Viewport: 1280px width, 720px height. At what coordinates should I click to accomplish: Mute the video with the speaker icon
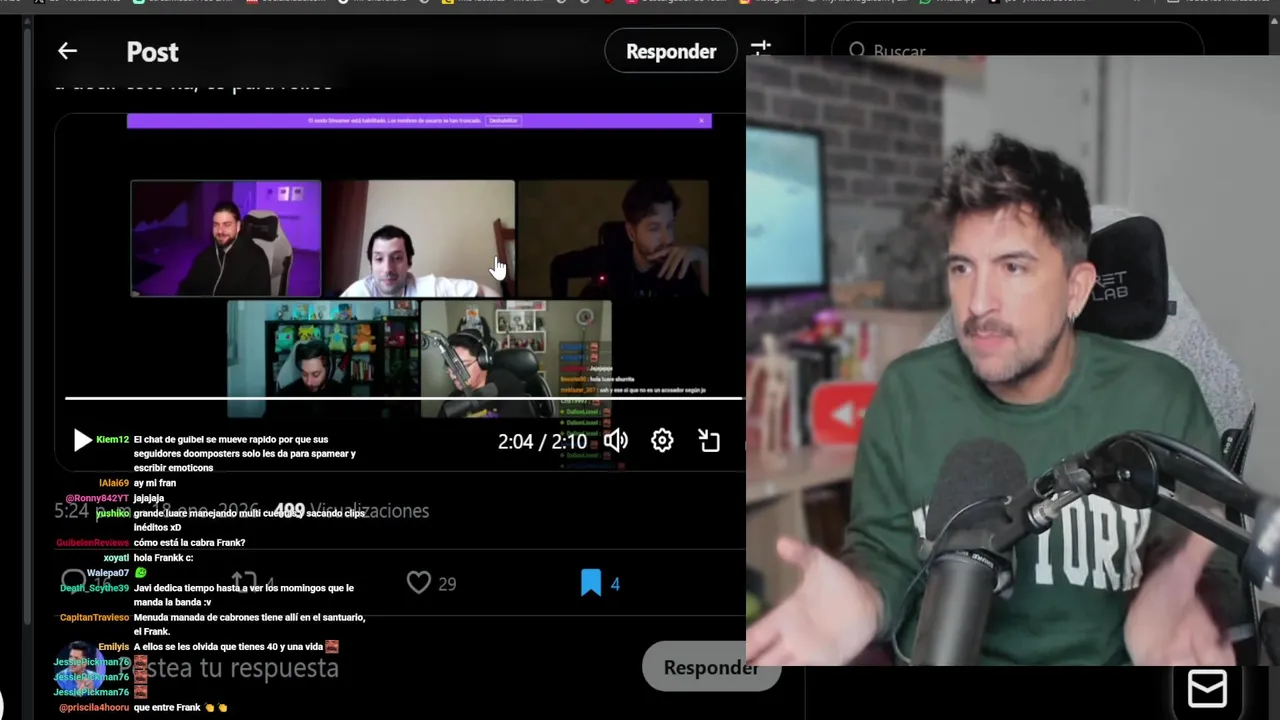click(x=615, y=440)
